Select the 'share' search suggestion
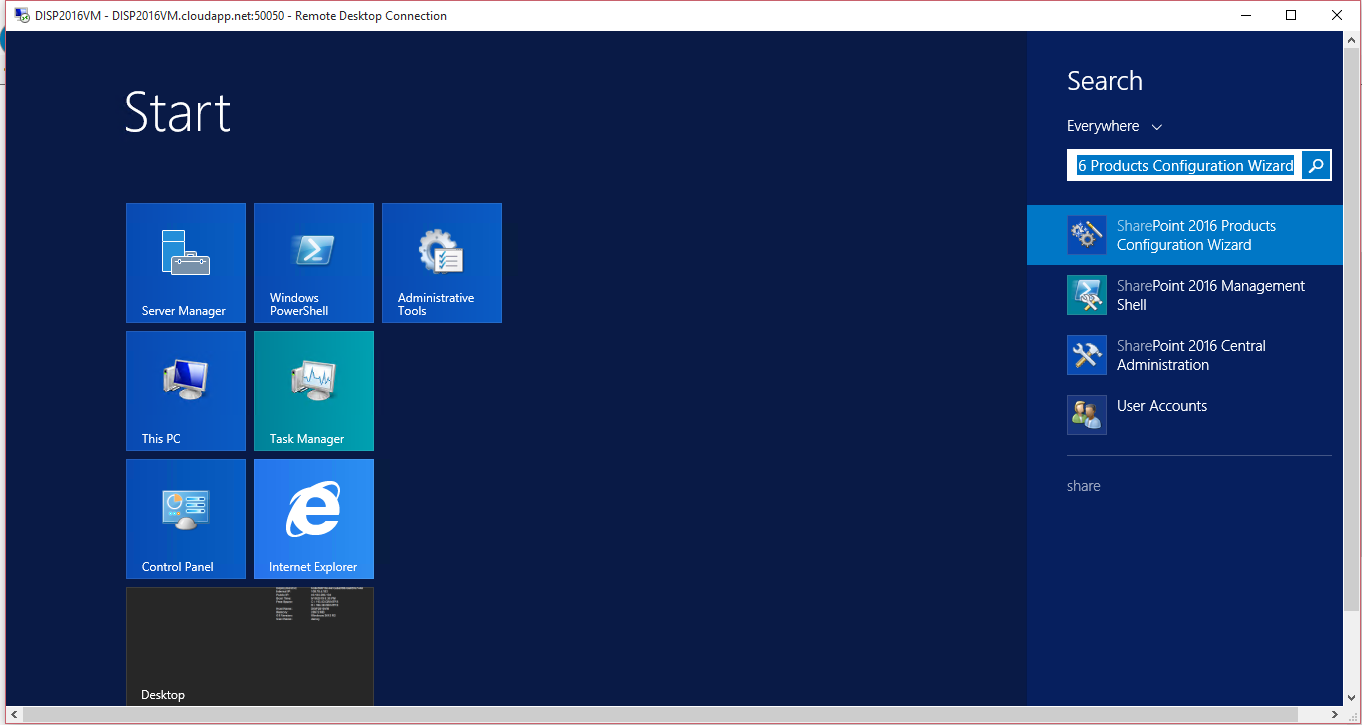Screen dimensions: 1362x725 pyautogui.click(x=1084, y=486)
